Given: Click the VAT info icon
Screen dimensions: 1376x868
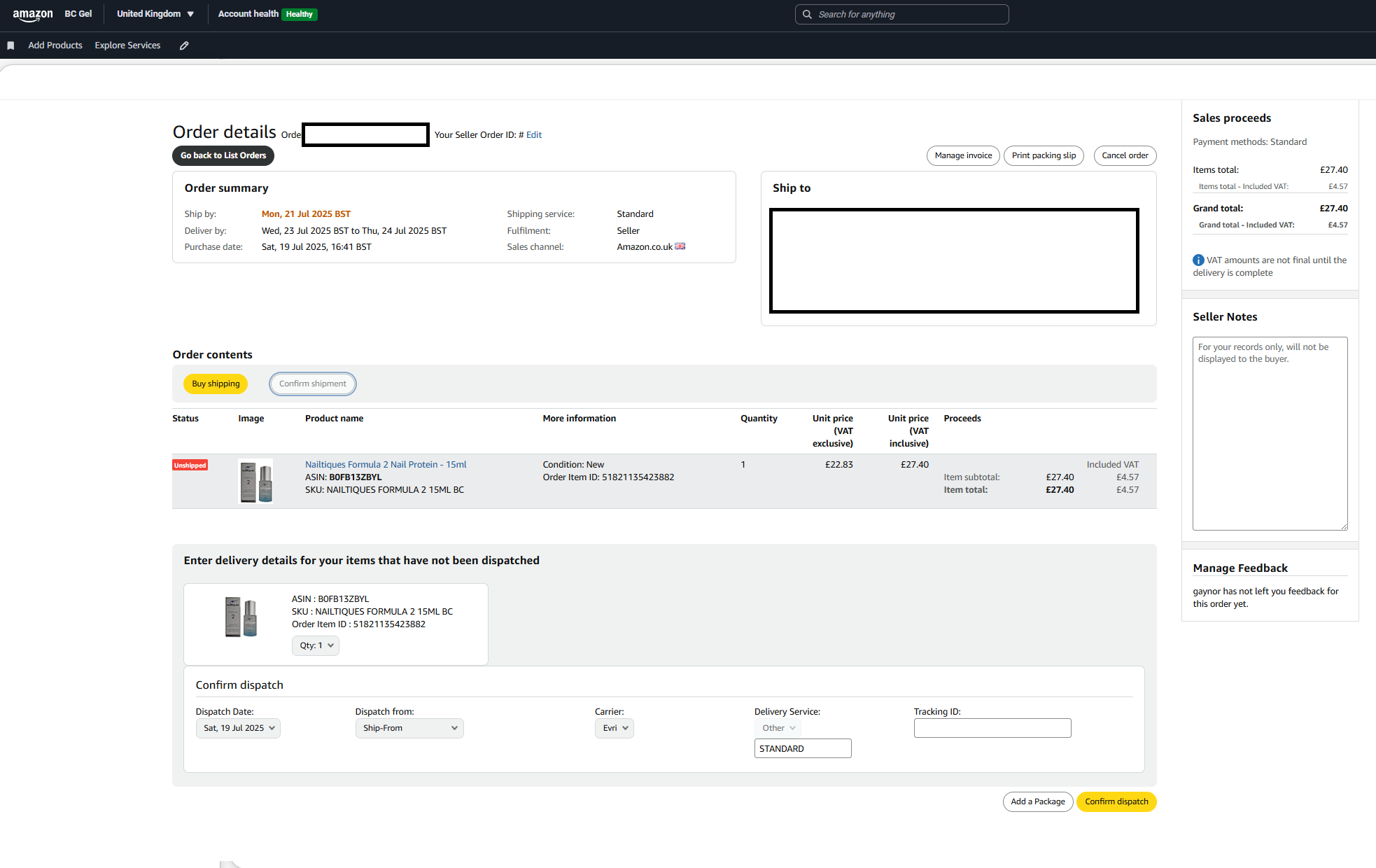Looking at the screenshot, I should 1198,260.
